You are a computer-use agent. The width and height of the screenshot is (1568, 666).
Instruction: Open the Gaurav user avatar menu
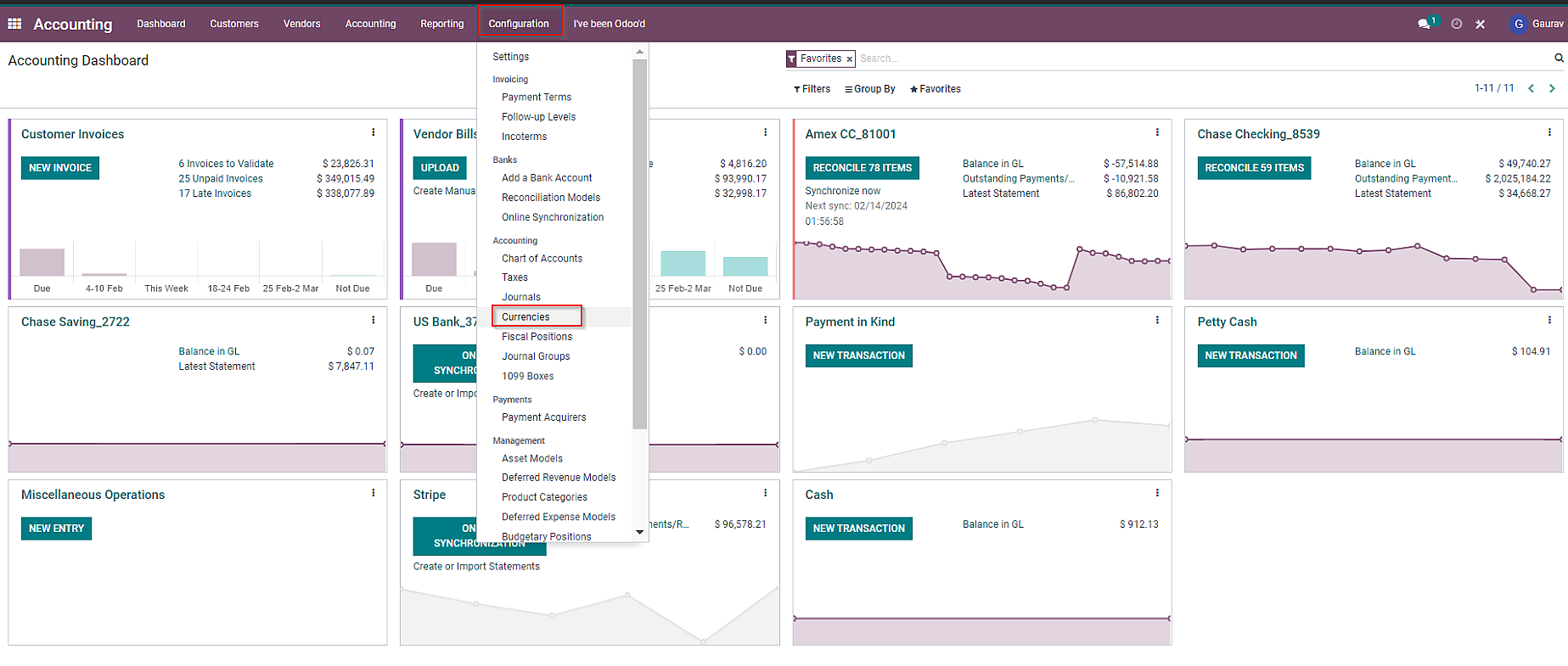1537,24
